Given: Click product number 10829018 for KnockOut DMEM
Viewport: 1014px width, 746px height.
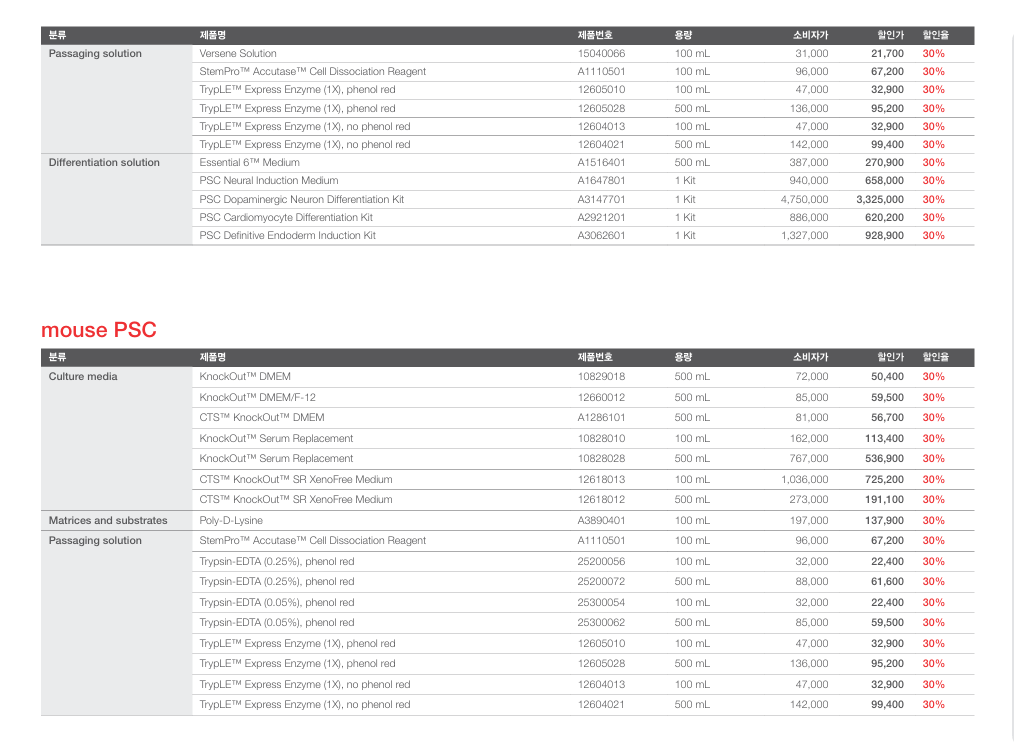Looking at the screenshot, I should coord(601,377).
